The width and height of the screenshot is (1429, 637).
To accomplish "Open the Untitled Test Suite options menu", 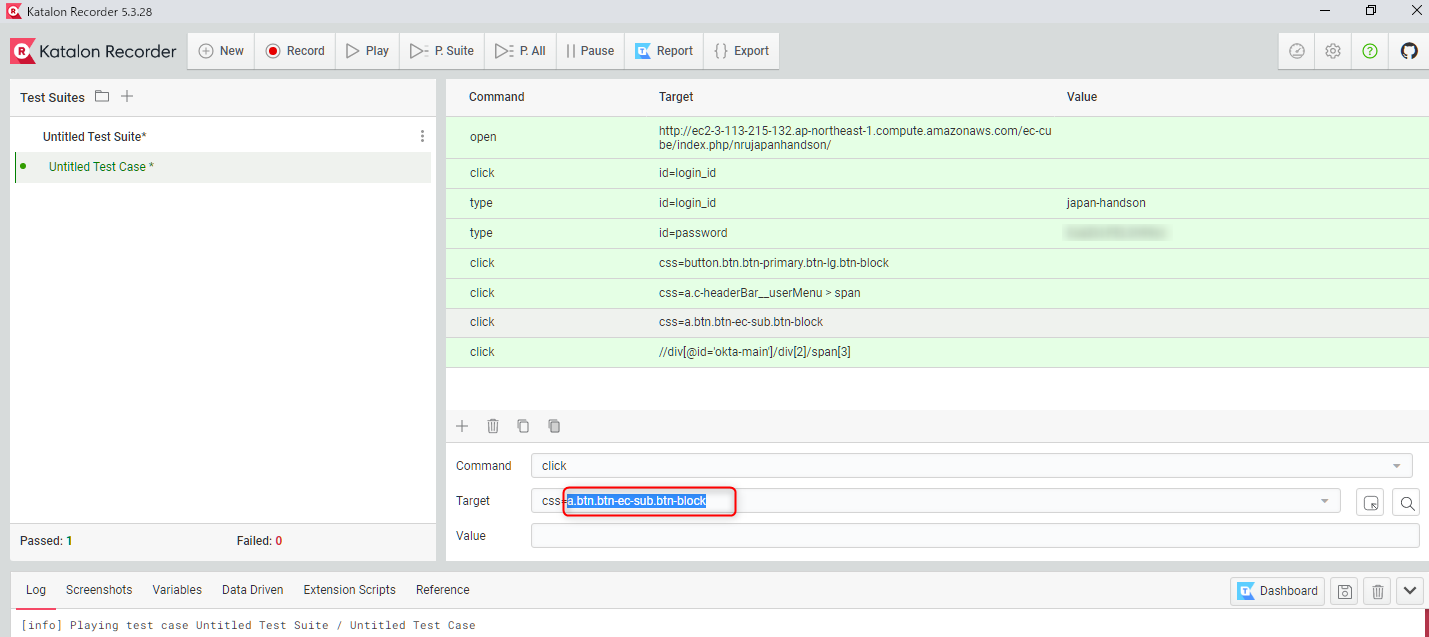I will (x=422, y=136).
